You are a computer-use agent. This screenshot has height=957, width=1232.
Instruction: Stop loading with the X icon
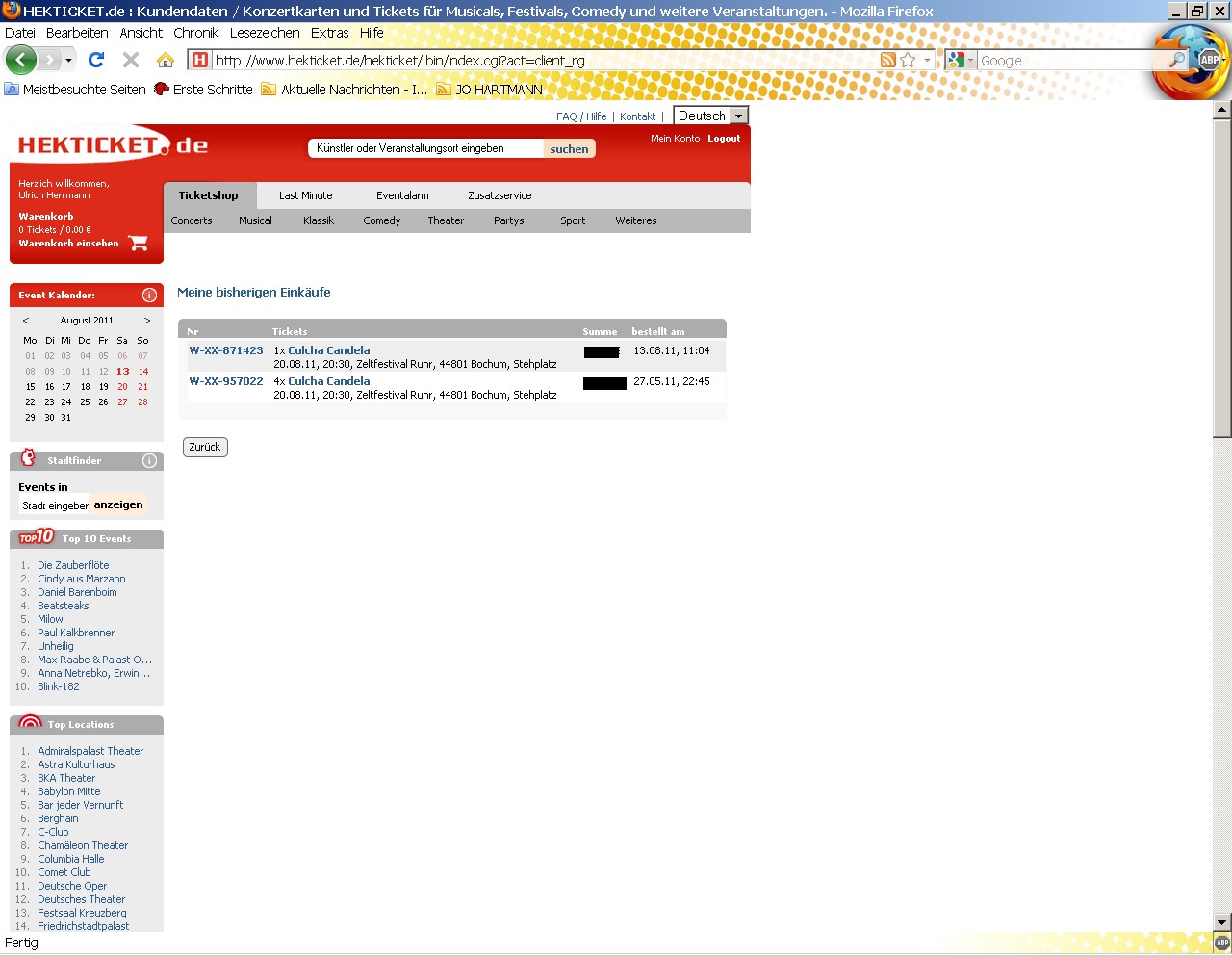click(131, 60)
